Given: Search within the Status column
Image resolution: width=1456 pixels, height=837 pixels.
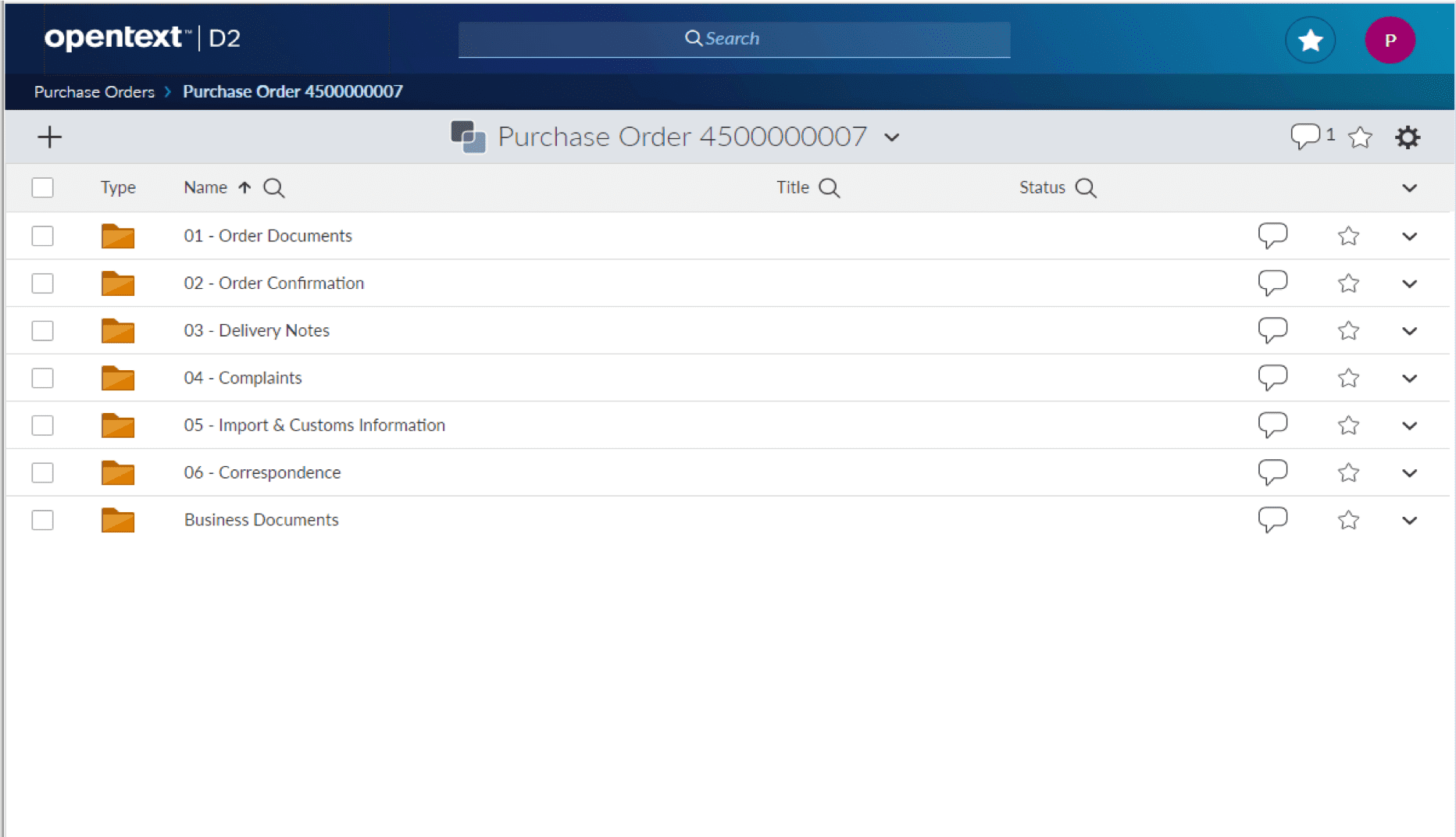Looking at the screenshot, I should click(x=1086, y=187).
